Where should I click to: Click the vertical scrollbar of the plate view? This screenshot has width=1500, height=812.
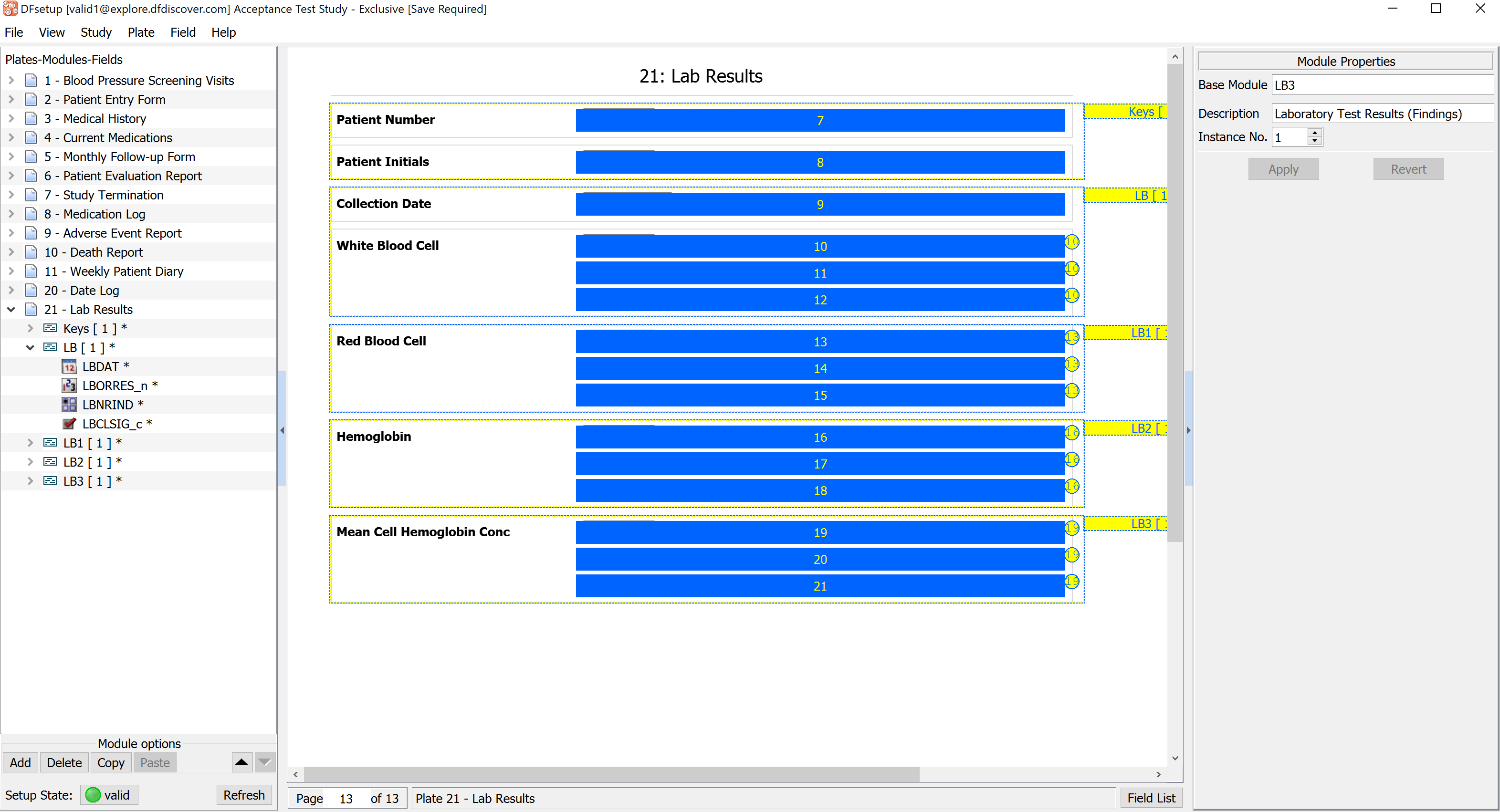(1175, 302)
